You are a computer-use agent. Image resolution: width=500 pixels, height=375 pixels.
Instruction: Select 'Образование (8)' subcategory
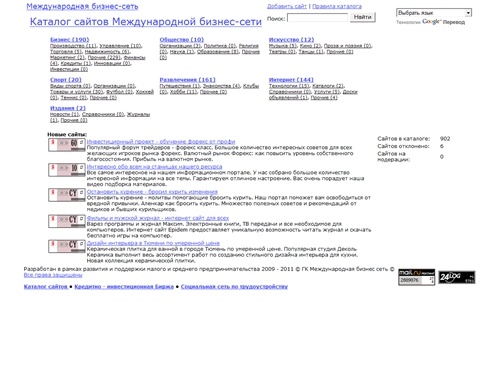218,52
